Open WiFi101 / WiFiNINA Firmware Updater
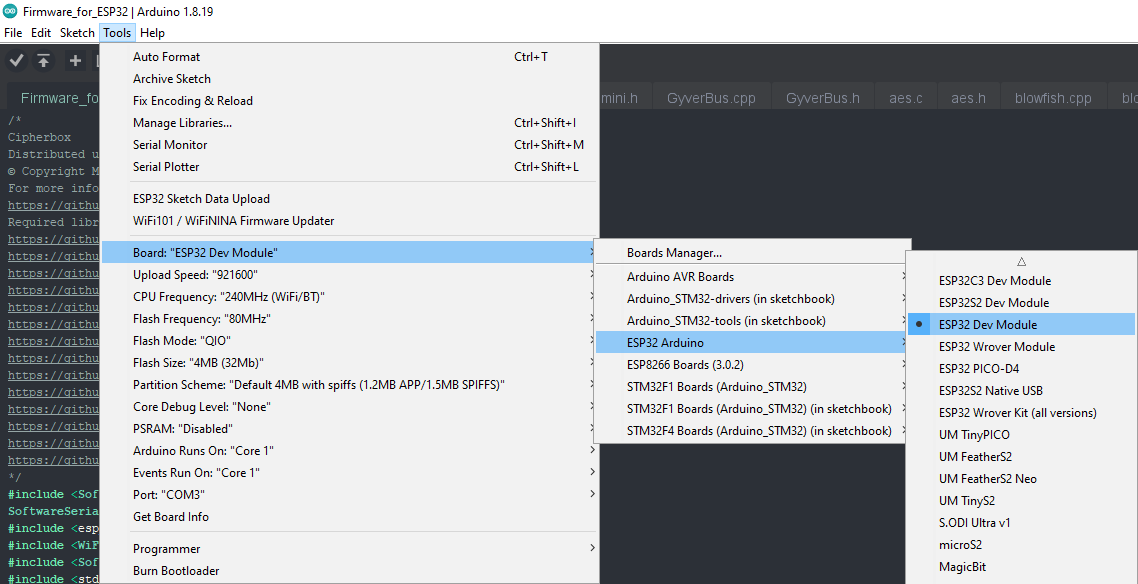1138x584 pixels. (350, 221)
